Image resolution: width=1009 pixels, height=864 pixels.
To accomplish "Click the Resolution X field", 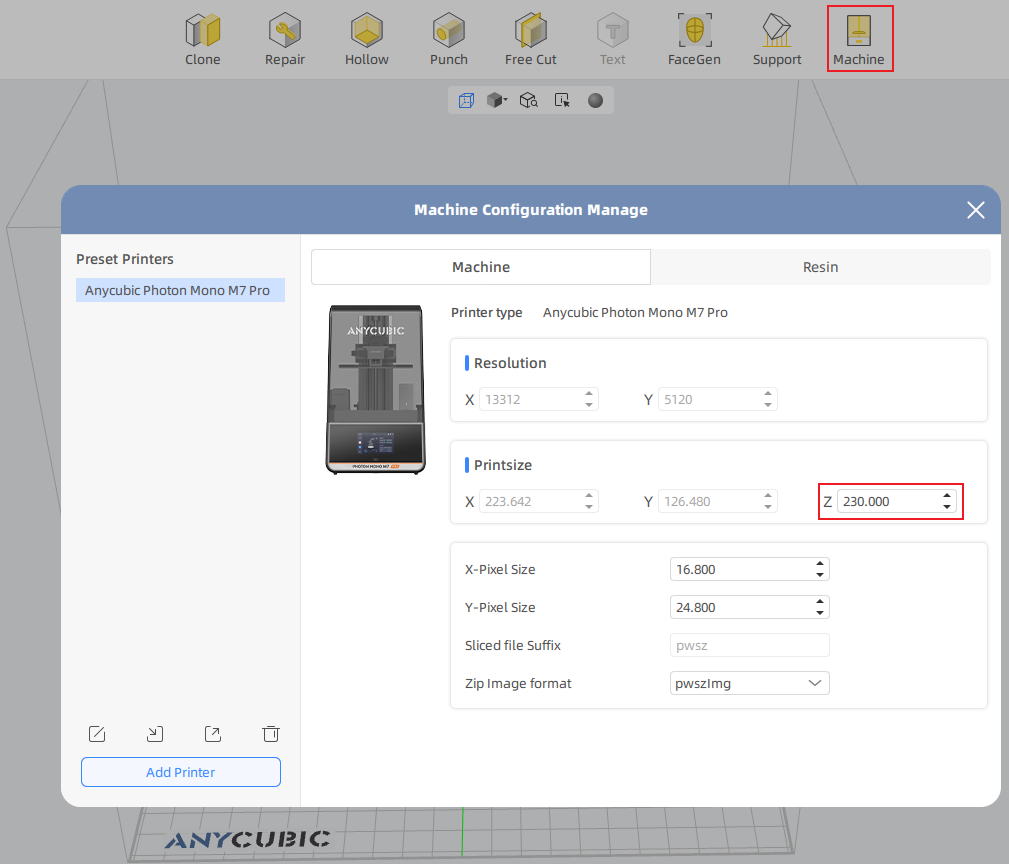I will pyautogui.click(x=539, y=400).
